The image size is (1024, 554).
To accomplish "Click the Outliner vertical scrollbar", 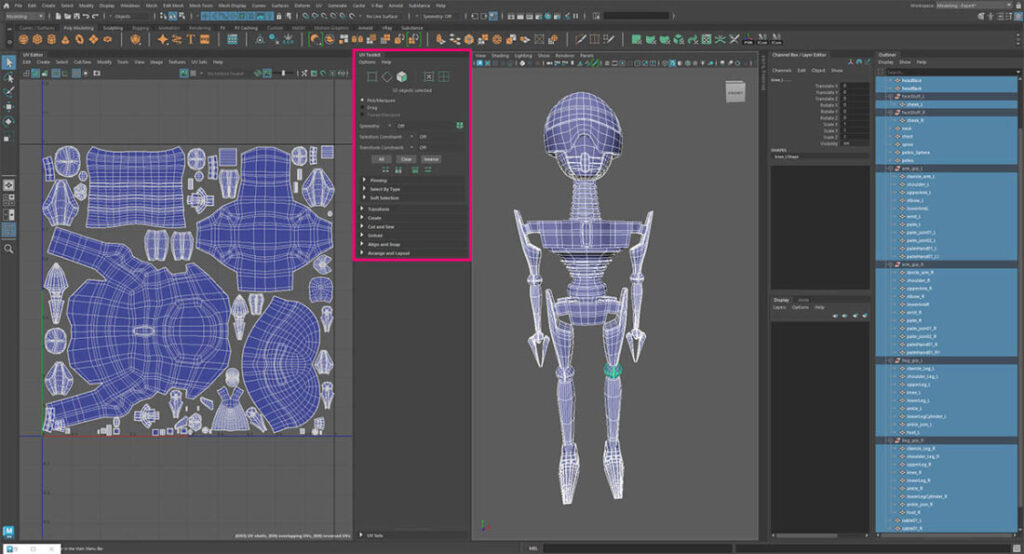I will [x=1020, y=301].
